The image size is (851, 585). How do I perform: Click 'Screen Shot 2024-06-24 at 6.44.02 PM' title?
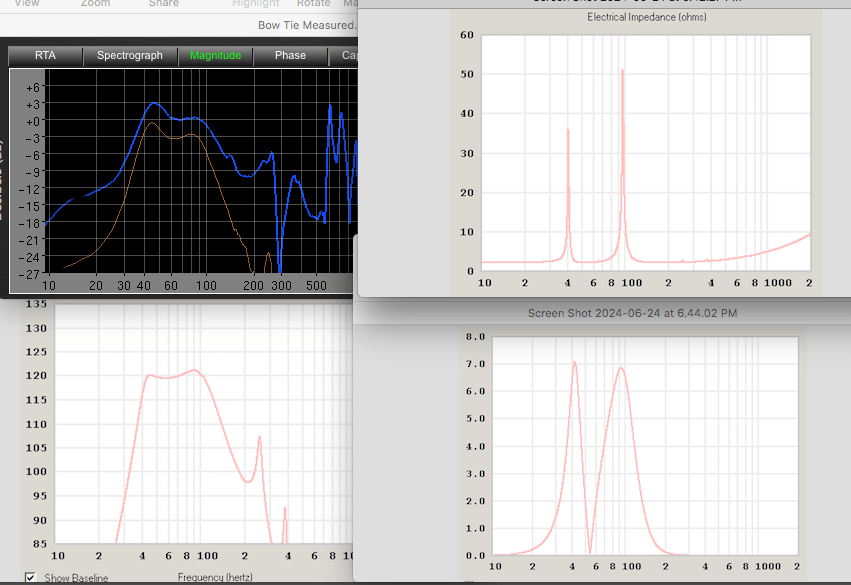click(632, 313)
